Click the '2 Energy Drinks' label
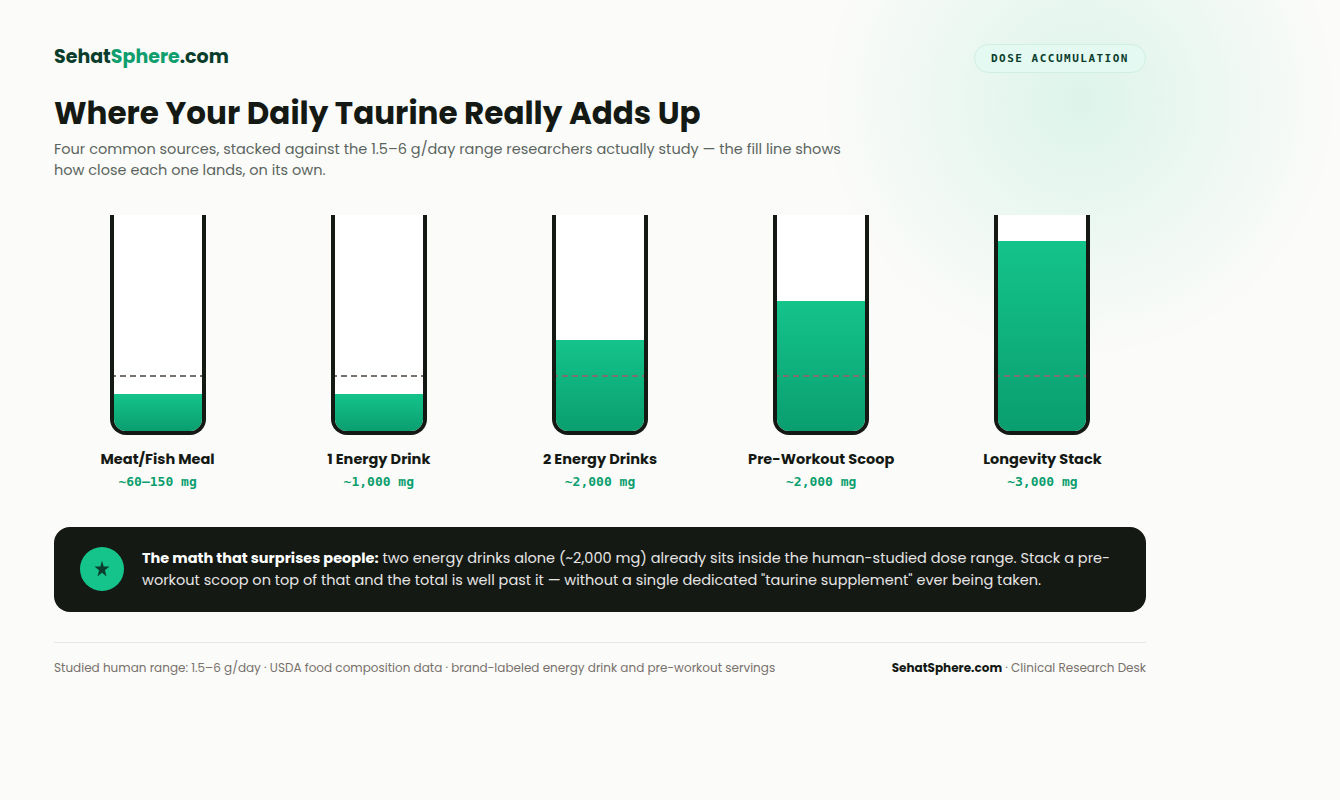This screenshot has height=800, width=1340. 600,459
